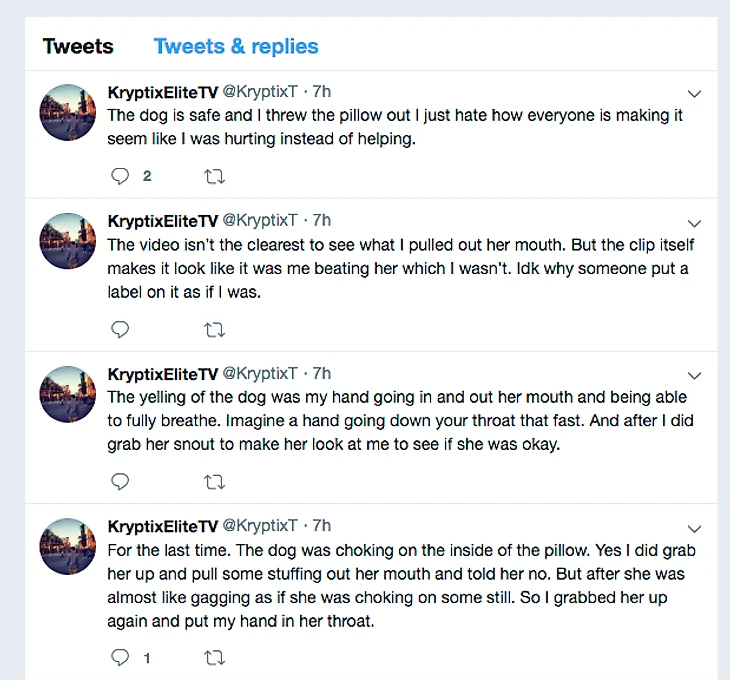The image size is (730, 680).
Task: Reply to 'yelling of the dog' tweet
Action: pyautogui.click(x=120, y=482)
